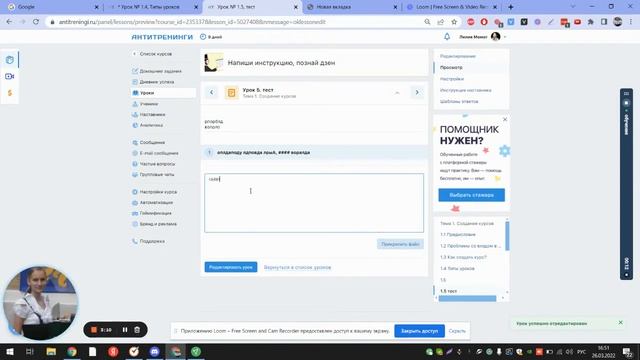Go to next lesson with right arrow

(417, 93)
